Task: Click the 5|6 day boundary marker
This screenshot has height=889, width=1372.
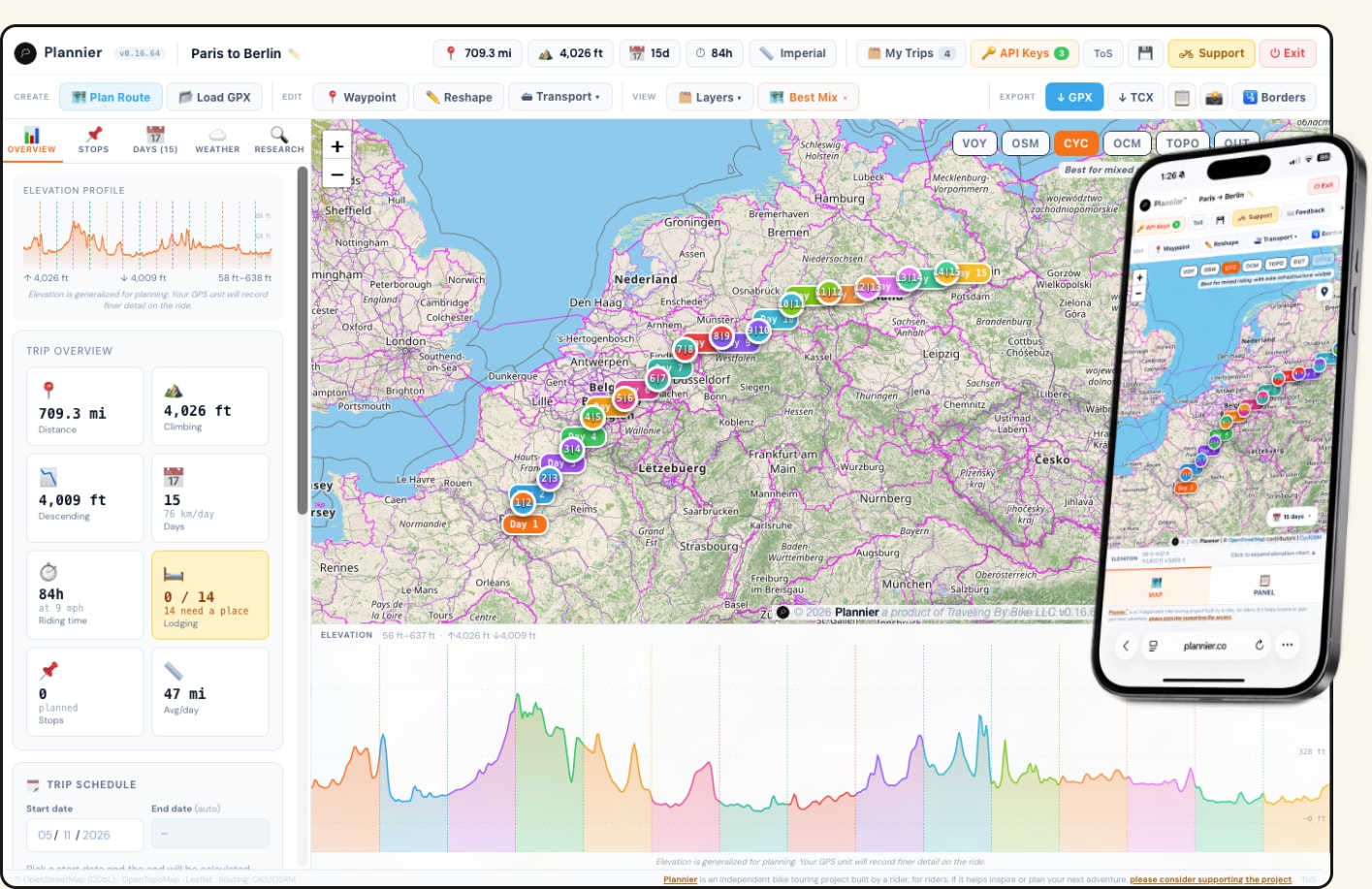Action: pyautogui.click(x=624, y=397)
